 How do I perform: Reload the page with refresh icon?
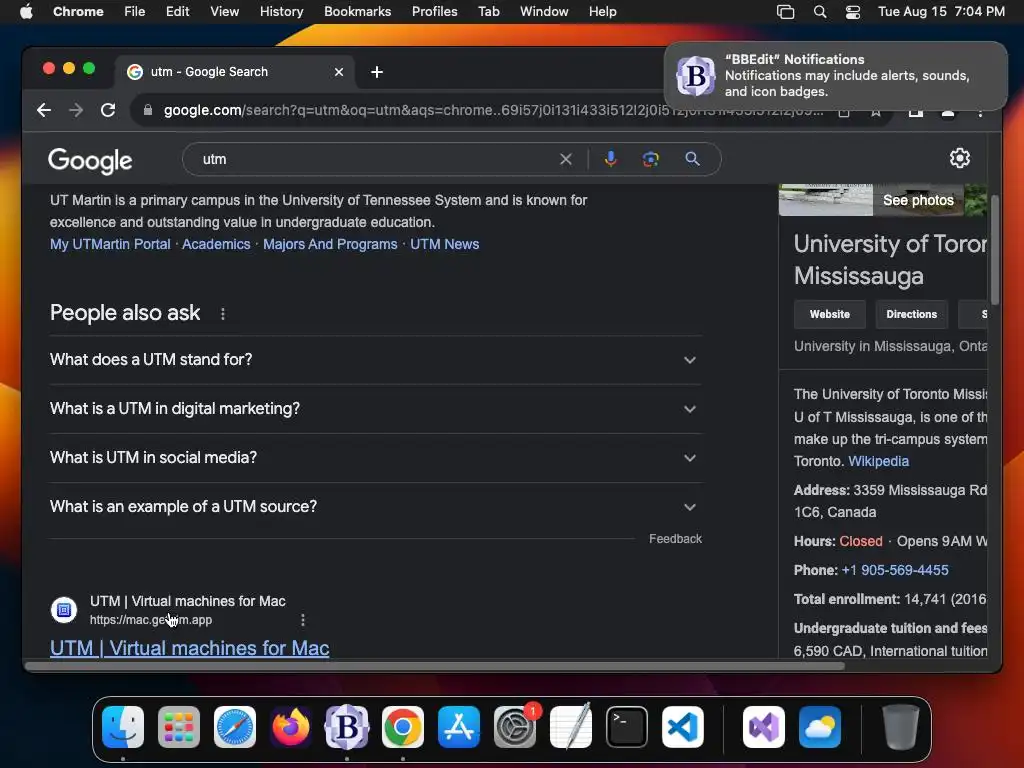click(108, 110)
